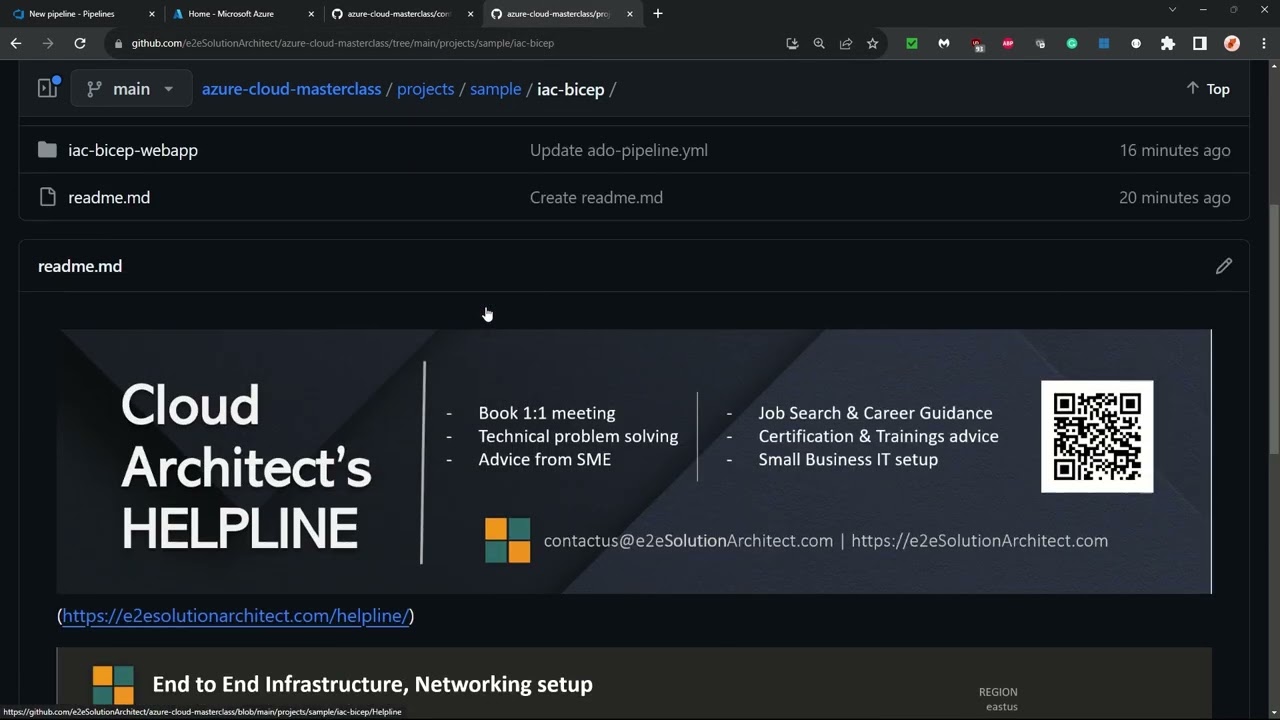Jump to Top of the page
The width and height of the screenshot is (1280, 720).
(x=1208, y=89)
